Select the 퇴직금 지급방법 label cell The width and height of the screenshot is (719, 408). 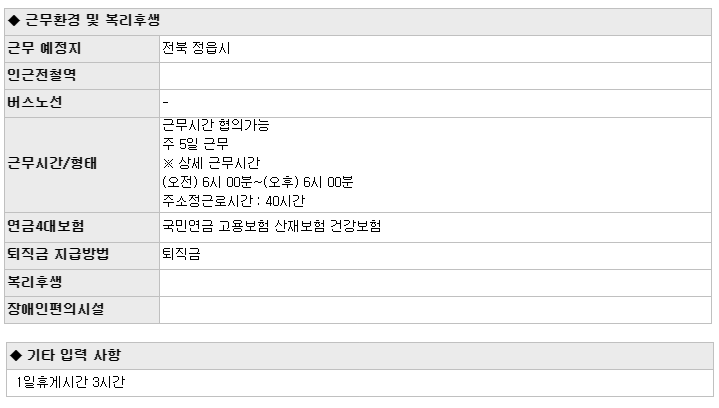click(x=82, y=255)
